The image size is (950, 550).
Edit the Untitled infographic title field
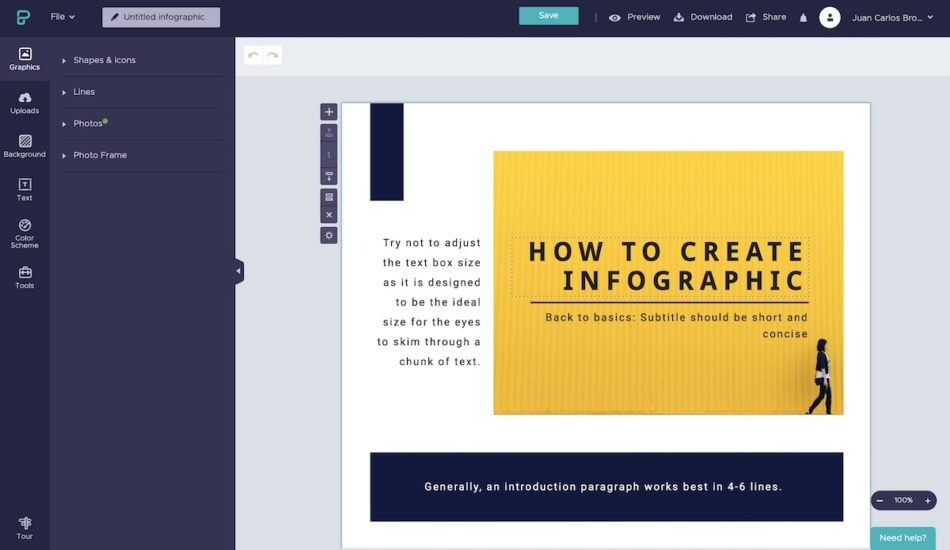click(x=161, y=17)
